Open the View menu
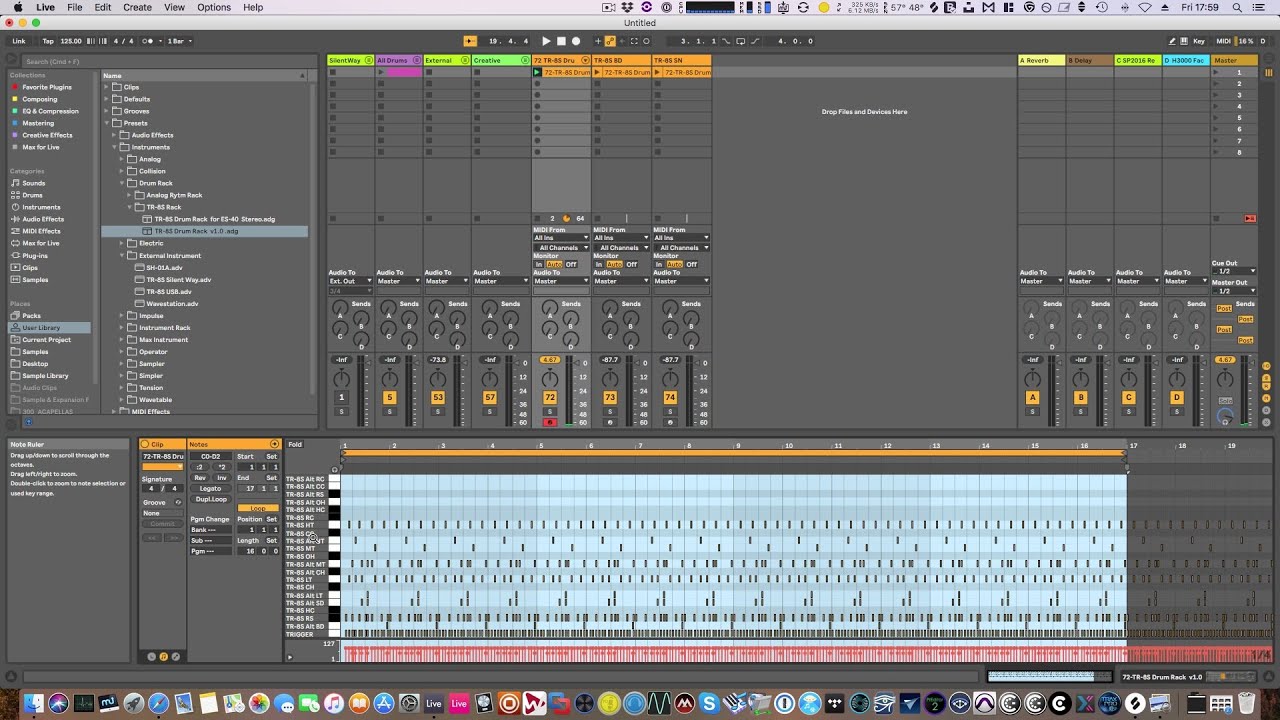 coord(174,7)
